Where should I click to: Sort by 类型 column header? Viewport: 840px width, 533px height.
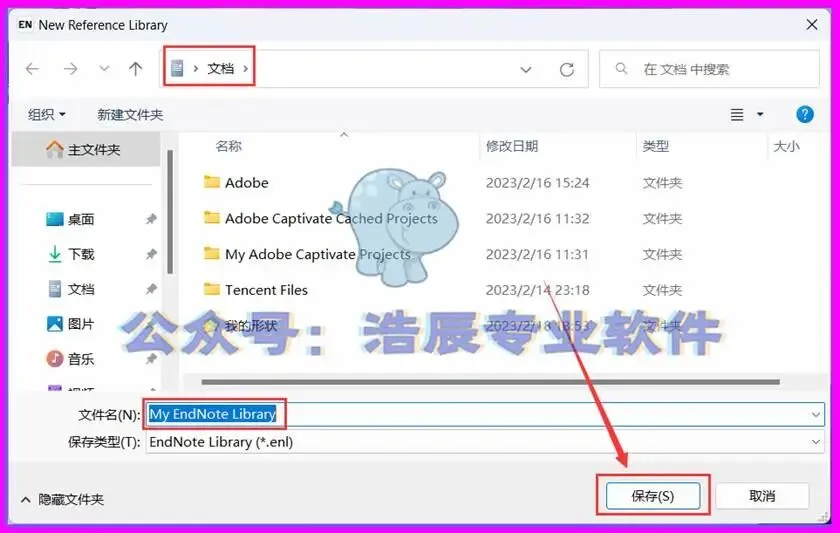656,146
